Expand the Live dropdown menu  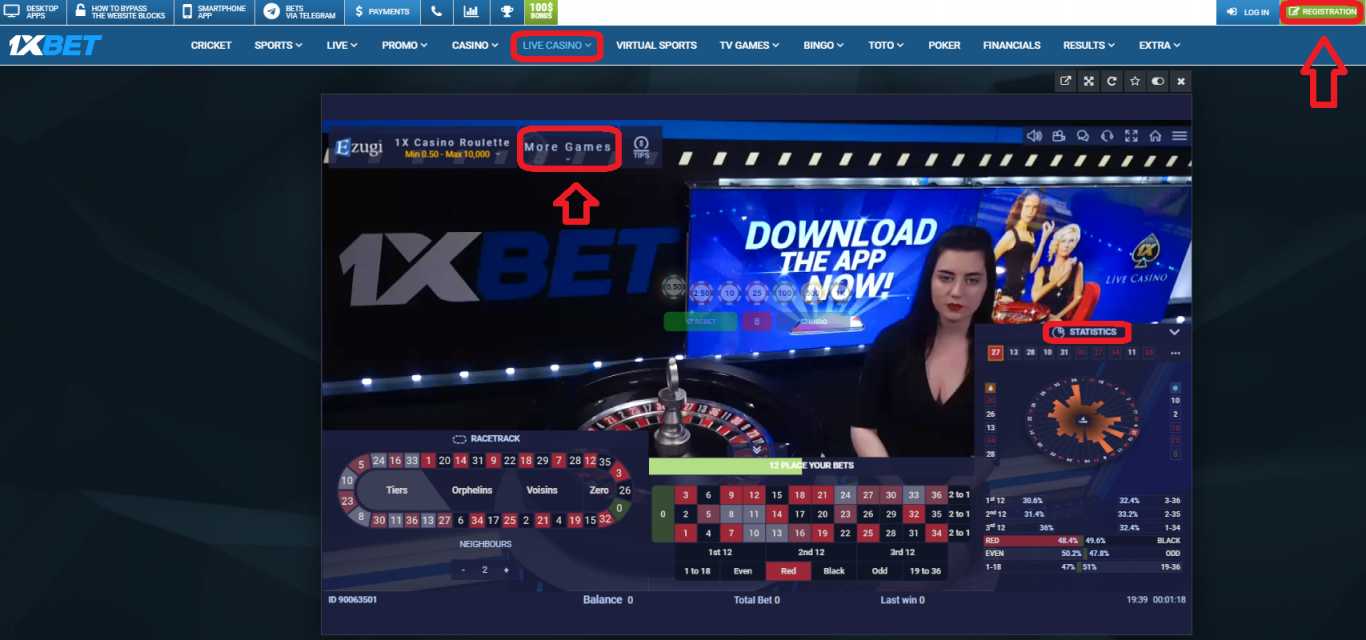342,45
